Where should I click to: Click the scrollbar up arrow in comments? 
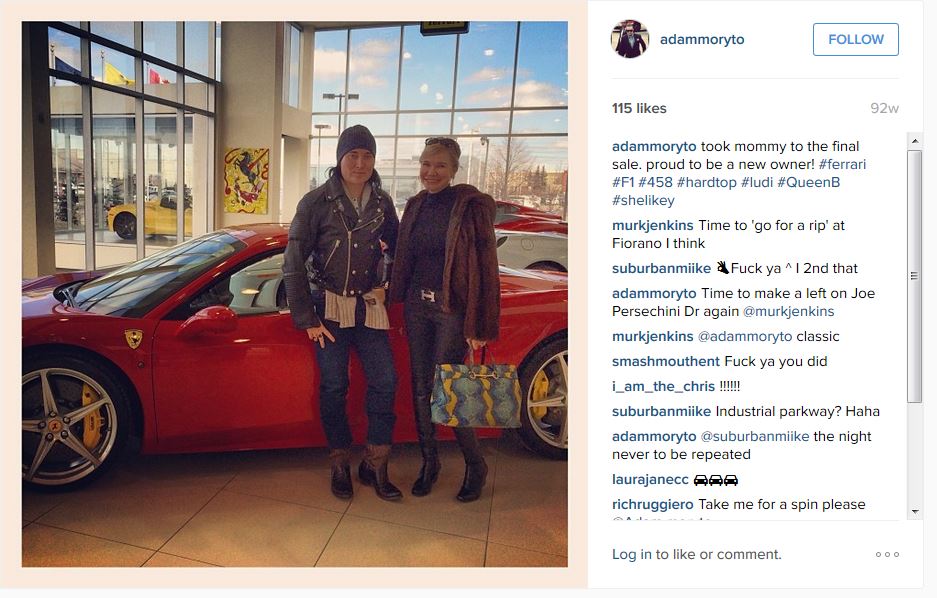pos(914,141)
